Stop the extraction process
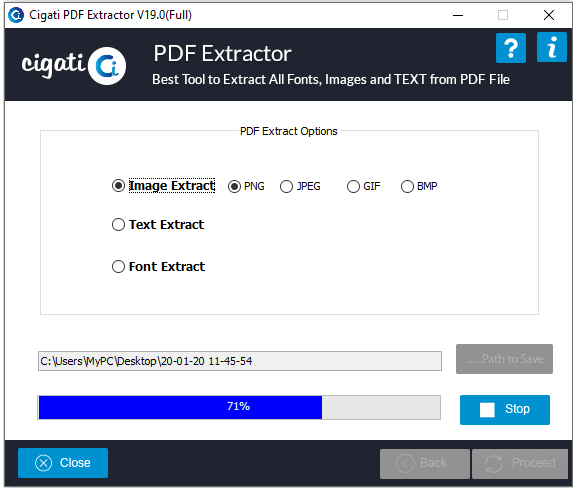576x488 pixels. point(505,410)
